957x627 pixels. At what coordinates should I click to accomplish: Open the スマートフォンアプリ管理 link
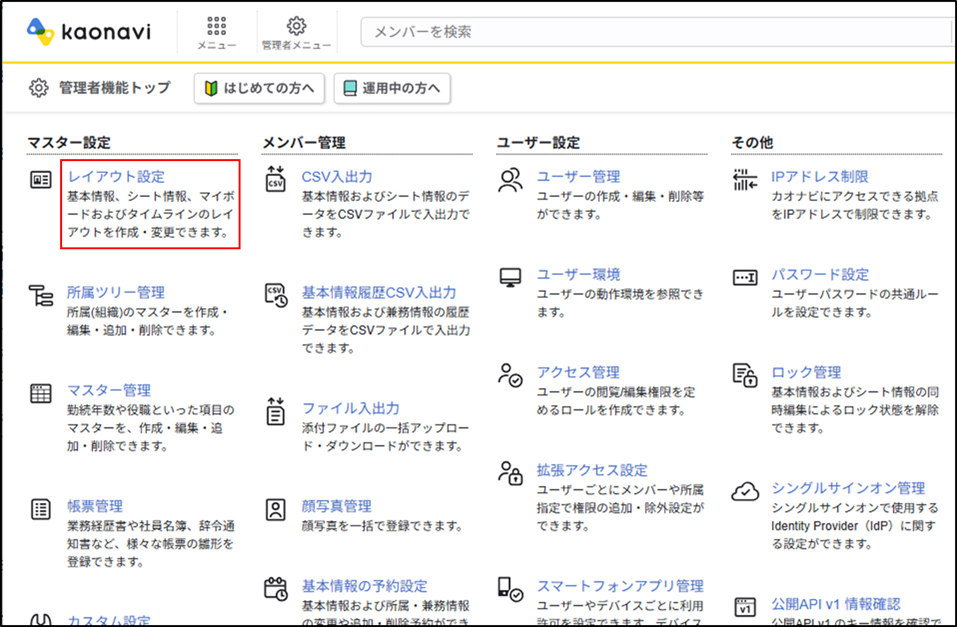[620, 586]
